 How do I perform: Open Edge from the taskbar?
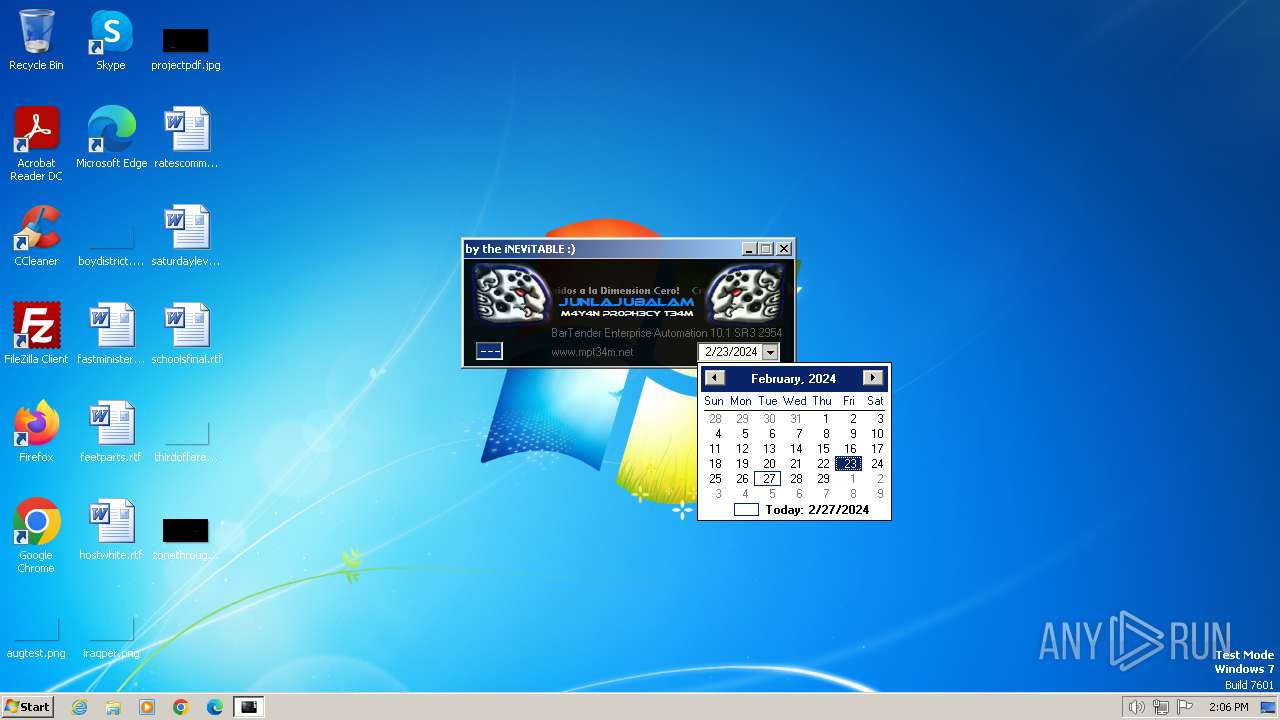click(215, 707)
